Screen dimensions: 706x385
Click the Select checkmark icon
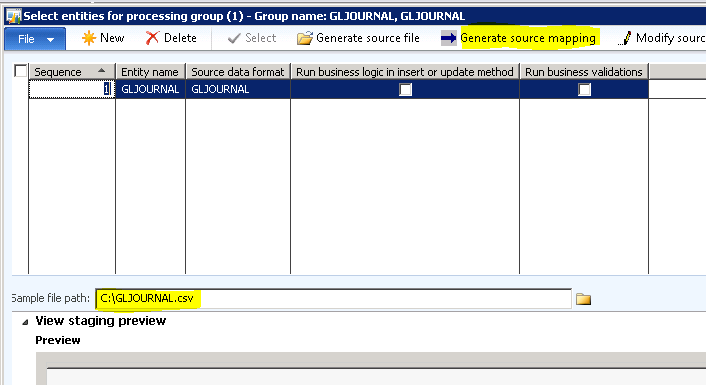click(x=234, y=38)
